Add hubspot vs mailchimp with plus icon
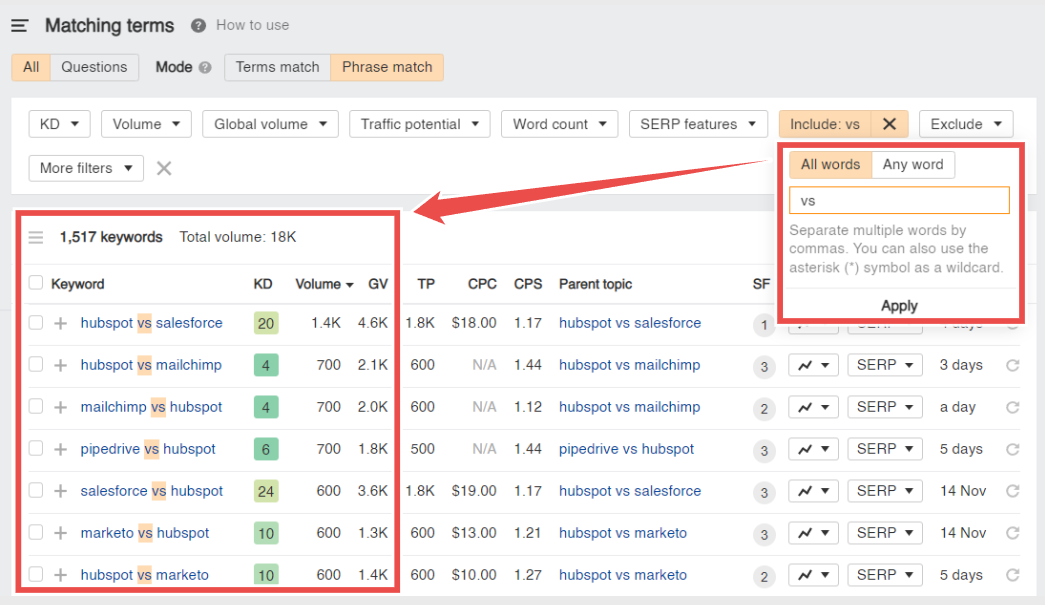Screen dimensions: 1045x605 click(61, 365)
